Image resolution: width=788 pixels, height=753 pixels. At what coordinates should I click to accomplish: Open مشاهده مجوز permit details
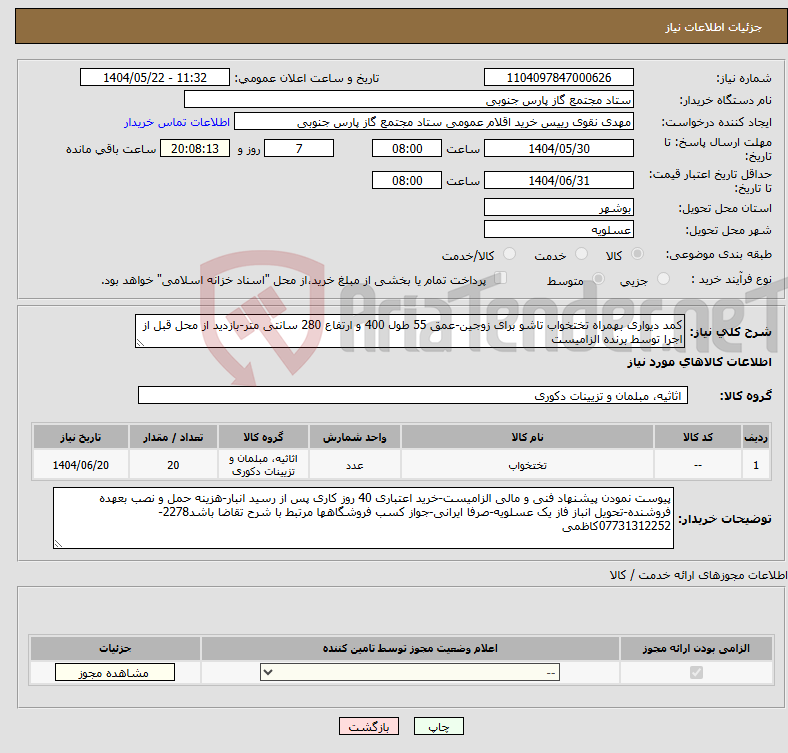(x=115, y=673)
